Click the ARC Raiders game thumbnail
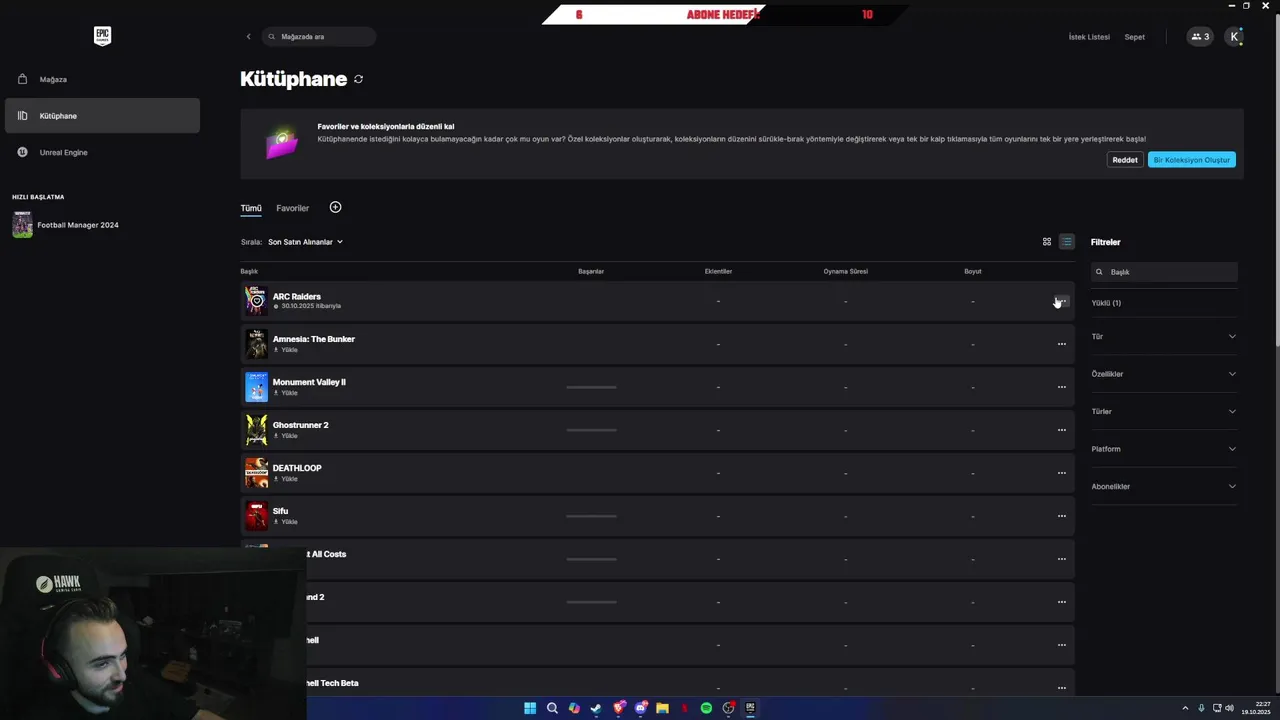This screenshot has height=720, width=1280. [256, 301]
